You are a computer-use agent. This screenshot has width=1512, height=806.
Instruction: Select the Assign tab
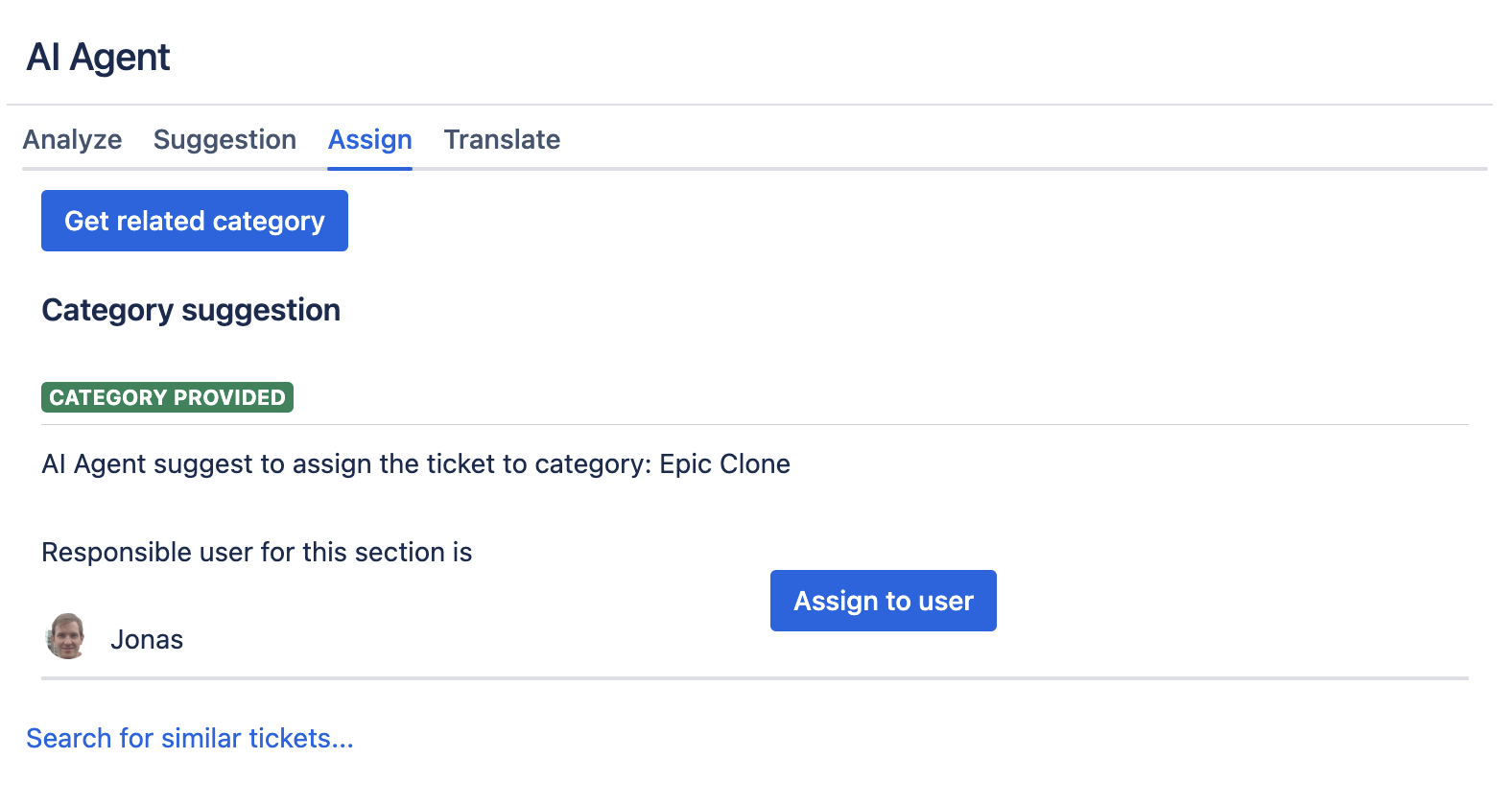tap(369, 140)
